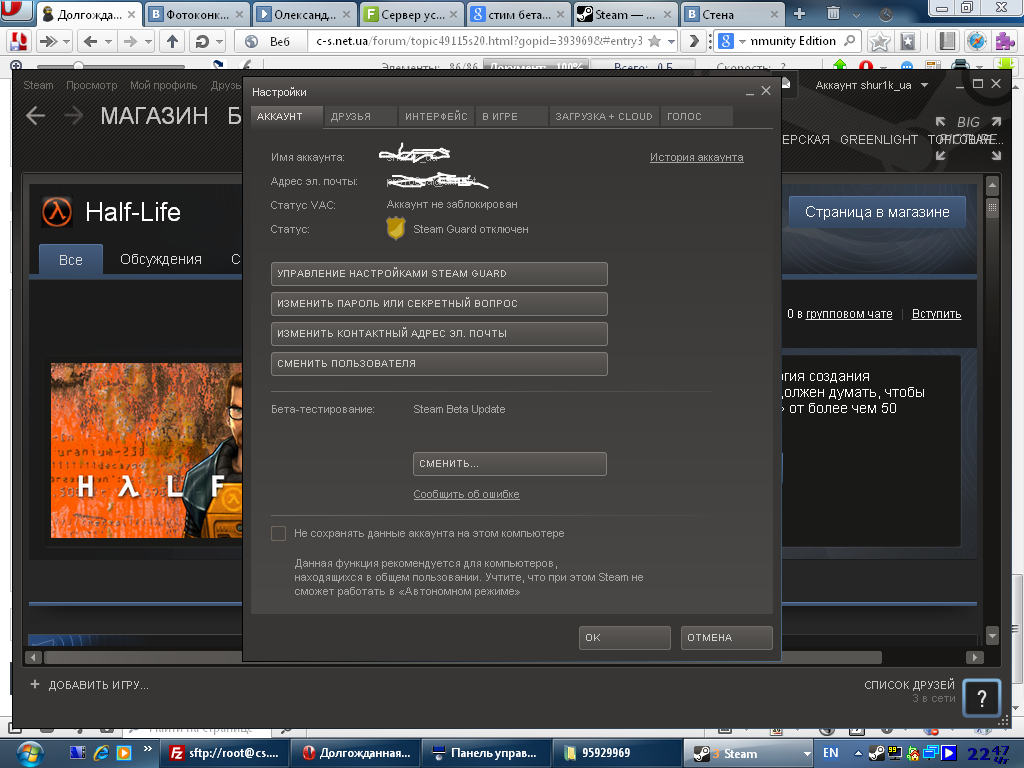Select the Все hub tab
Screen dimensions: 1024x768
pos(71,260)
